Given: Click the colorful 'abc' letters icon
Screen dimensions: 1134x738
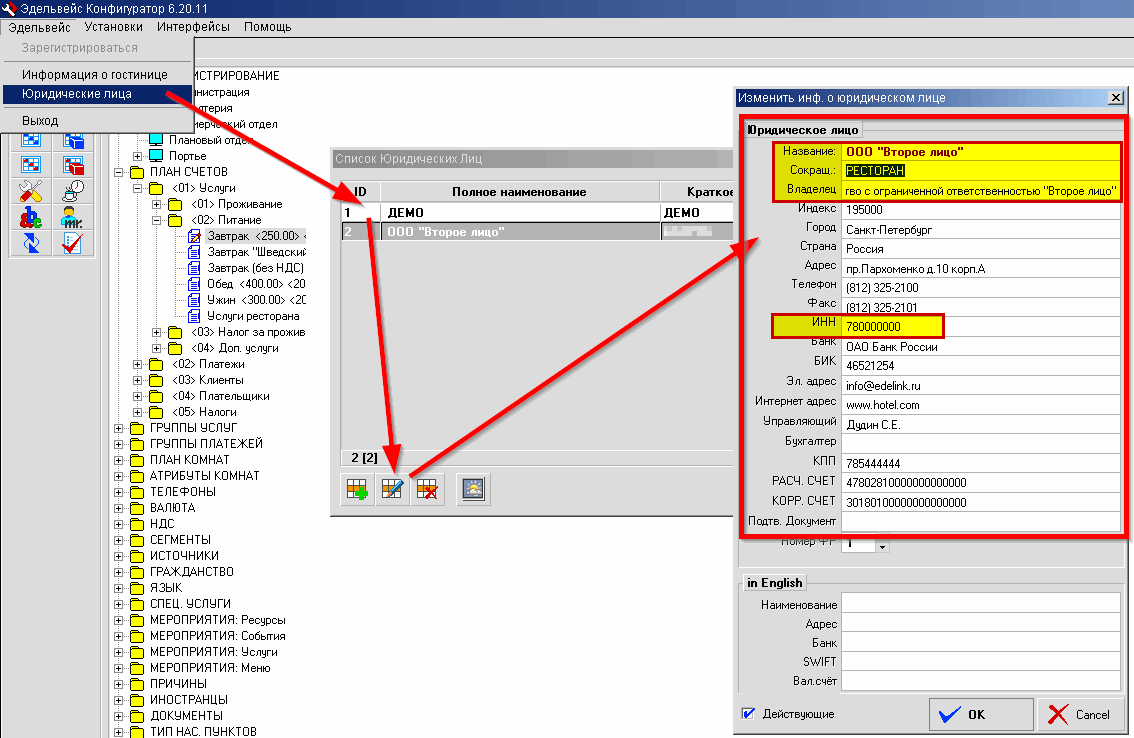Looking at the screenshot, I should coord(31,216).
